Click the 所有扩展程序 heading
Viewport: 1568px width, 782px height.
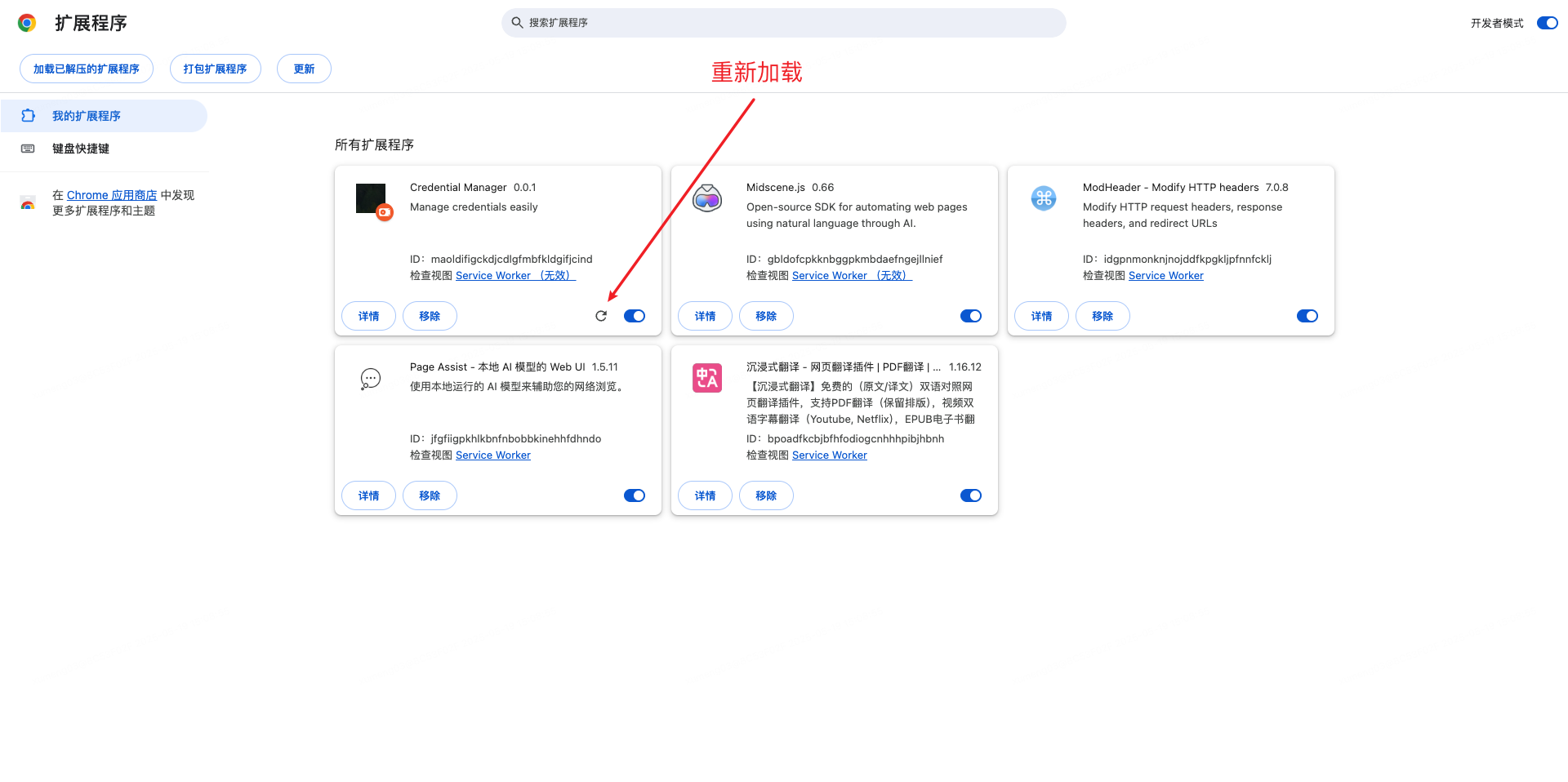[374, 144]
